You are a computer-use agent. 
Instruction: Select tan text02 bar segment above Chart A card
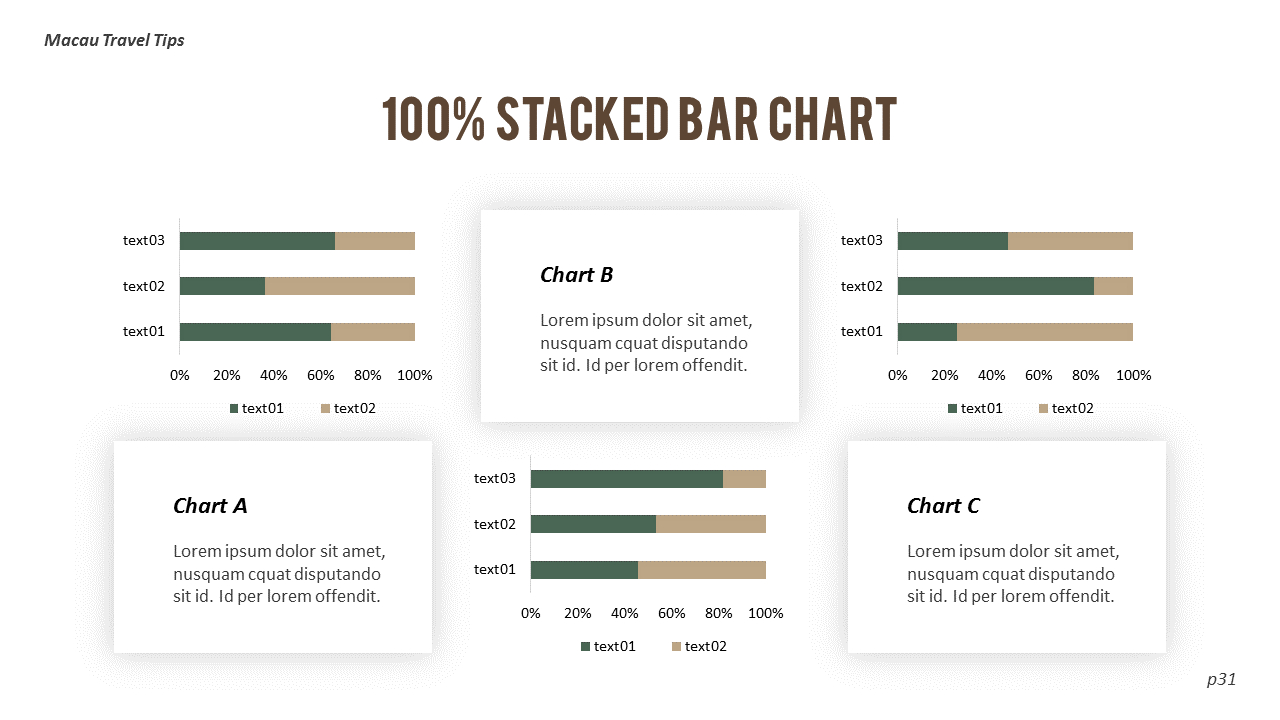tap(340, 286)
